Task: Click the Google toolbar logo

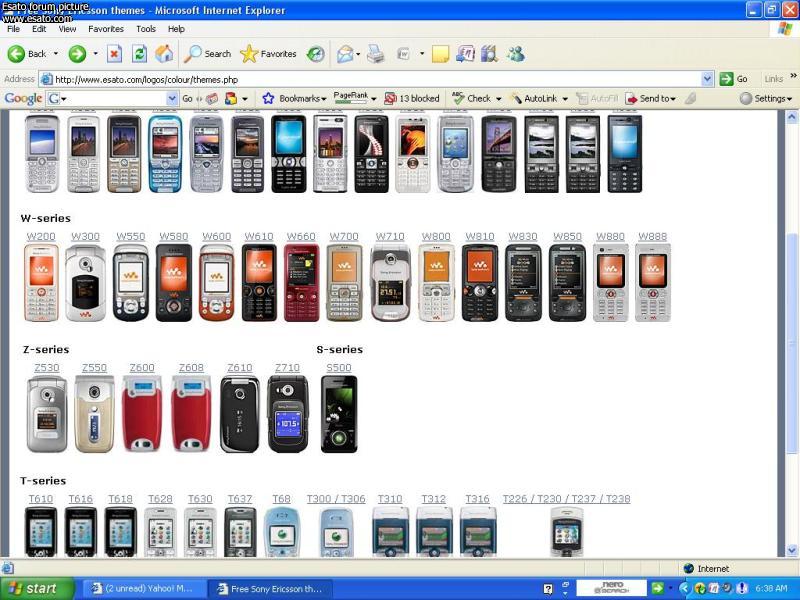Action: (x=23, y=98)
